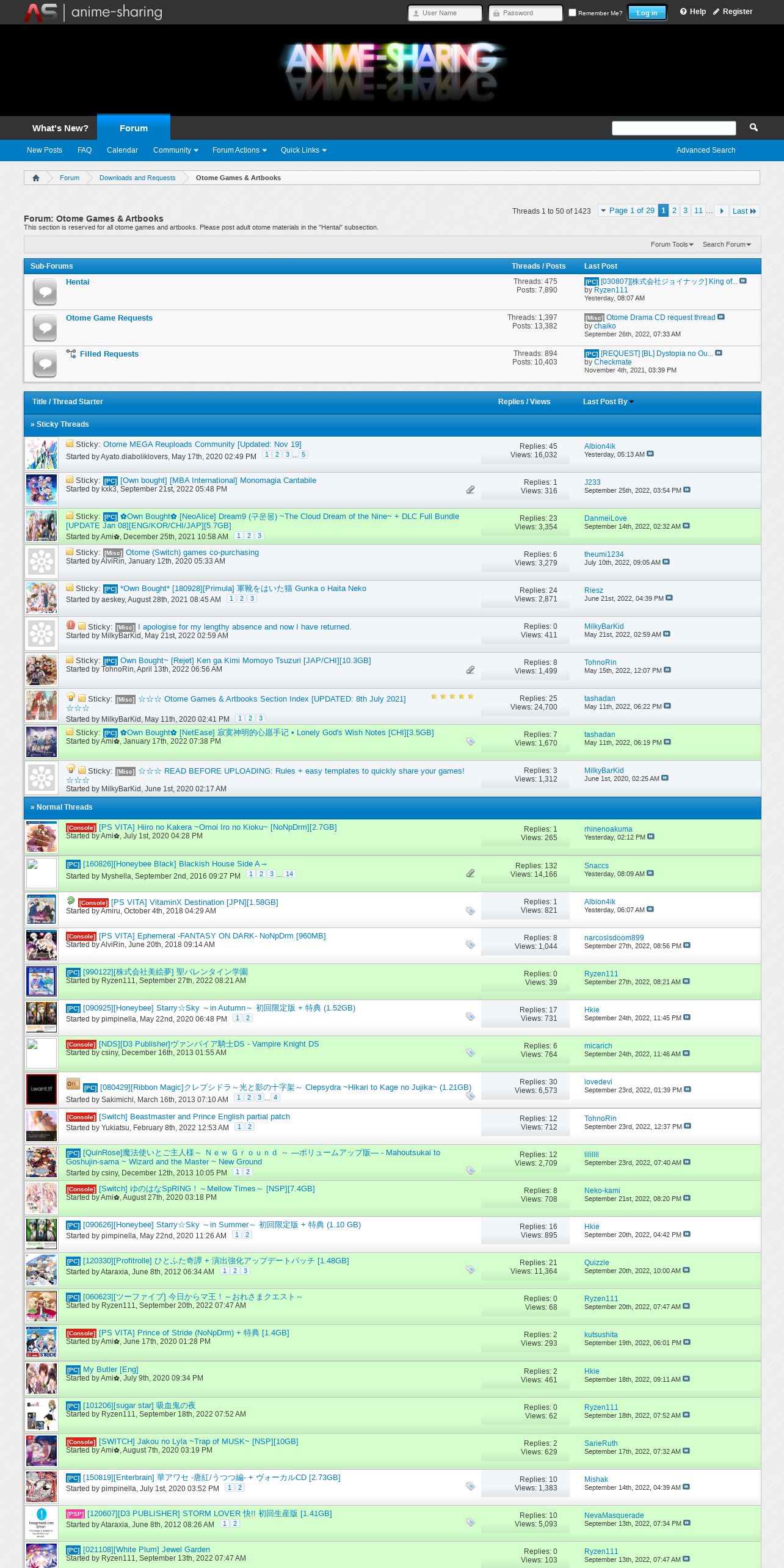Open thread Otome MEGA Reuploads Community
Image resolution: width=784 pixels, height=1568 pixels.
[202, 445]
